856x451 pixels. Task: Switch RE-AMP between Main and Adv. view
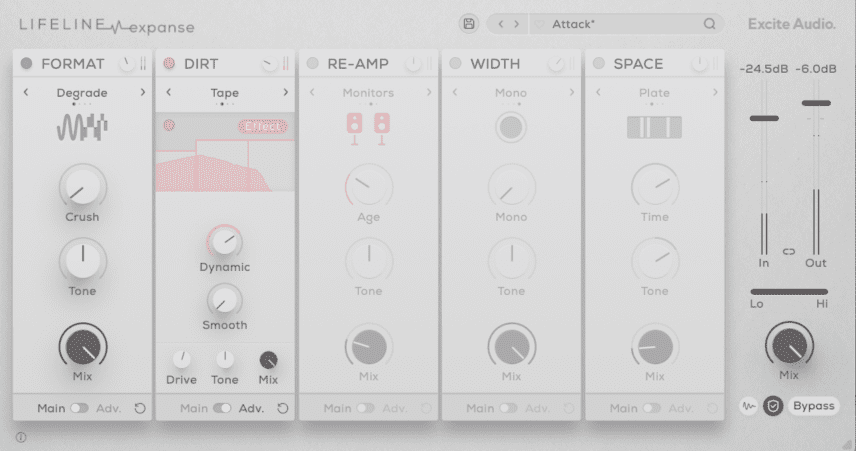click(x=365, y=408)
